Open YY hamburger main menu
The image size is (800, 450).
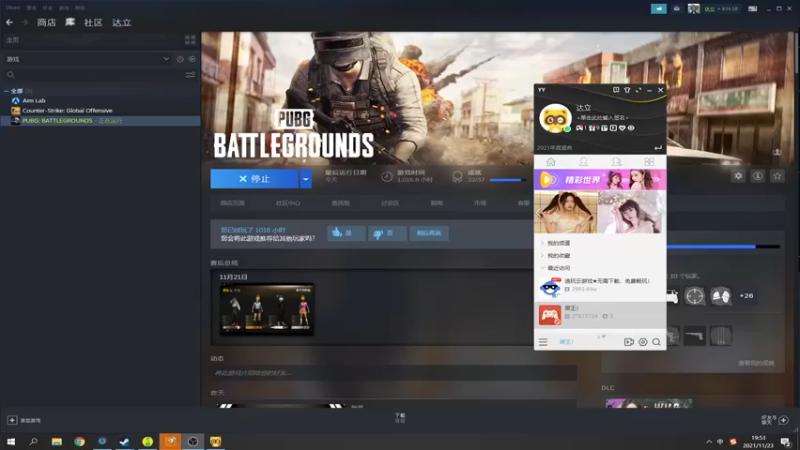pyautogui.click(x=543, y=342)
